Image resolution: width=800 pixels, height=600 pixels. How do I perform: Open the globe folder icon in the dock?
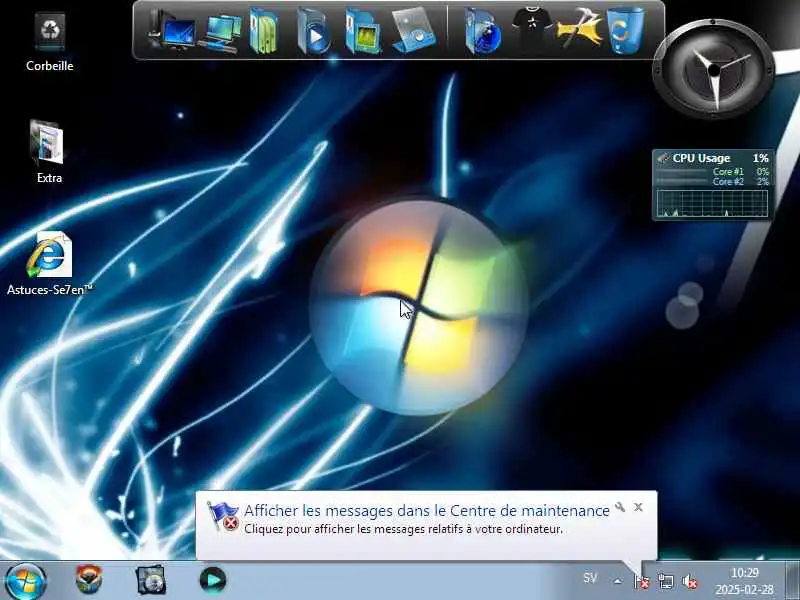(483, 32)
